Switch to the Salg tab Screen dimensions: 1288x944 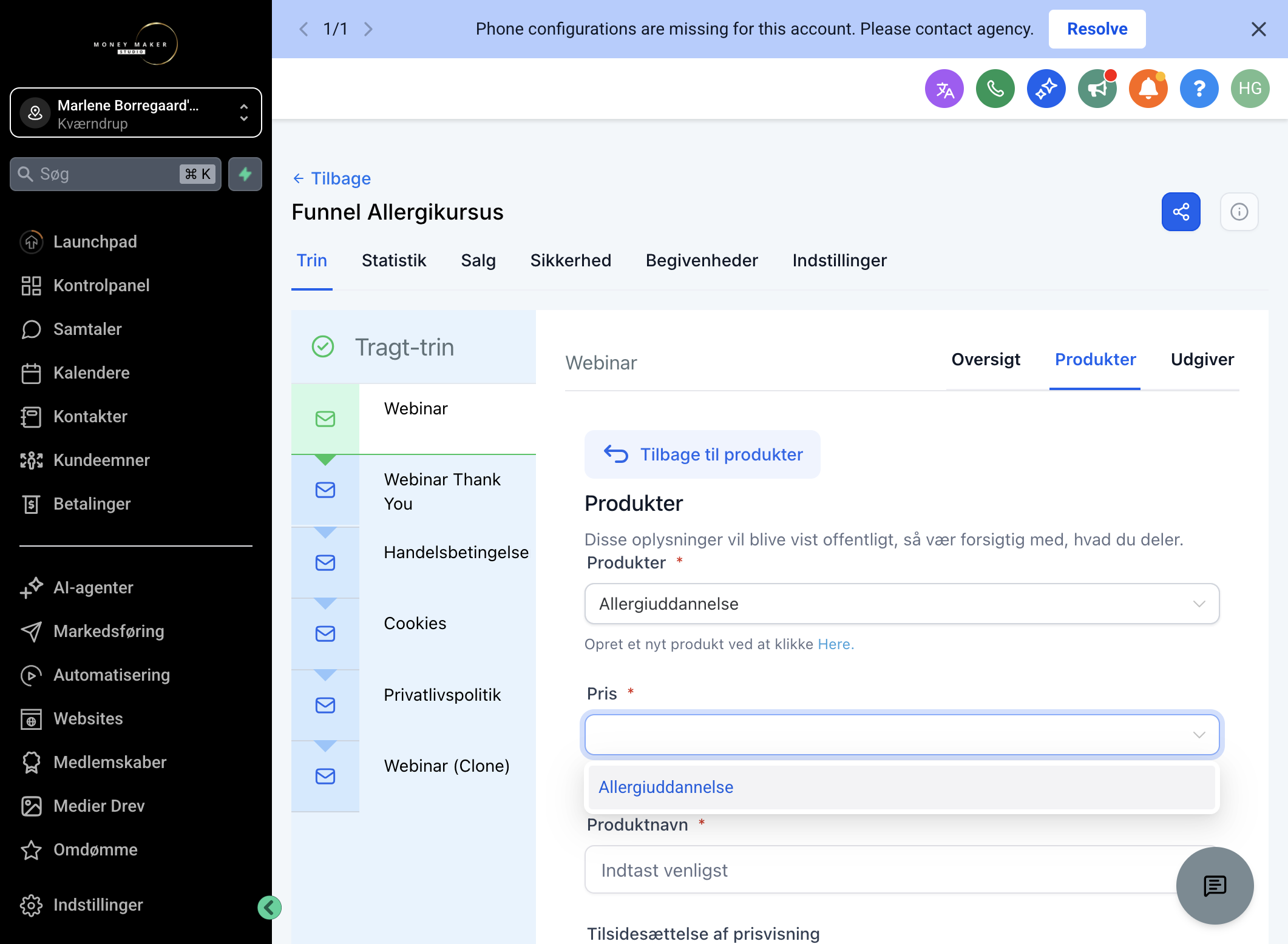click(478, 260)
